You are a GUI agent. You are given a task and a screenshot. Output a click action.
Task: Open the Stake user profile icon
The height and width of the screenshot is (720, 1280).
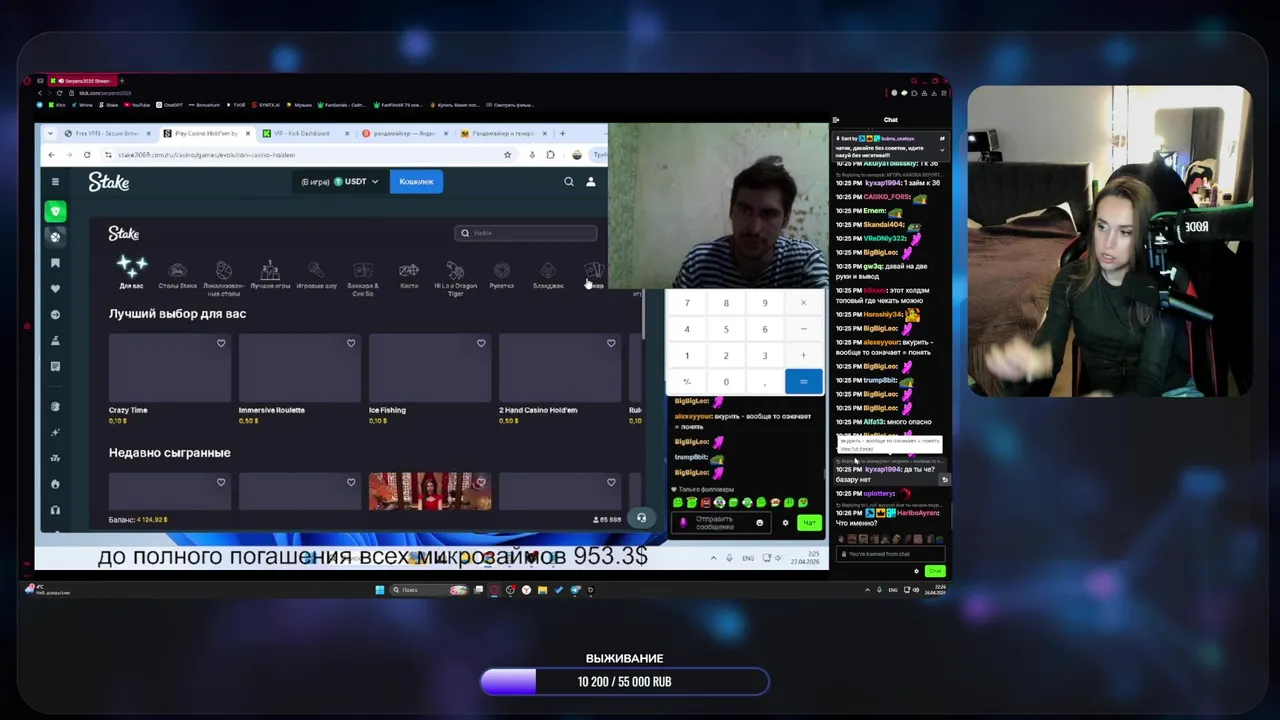click(x=591, y=182)
